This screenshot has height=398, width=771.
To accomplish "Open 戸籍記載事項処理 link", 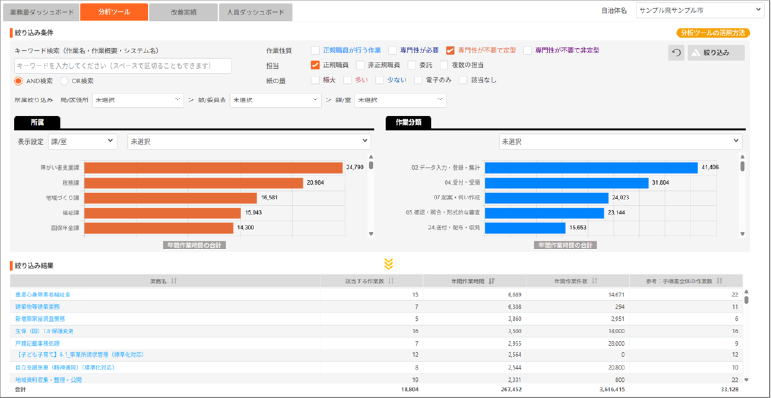I will click(38, 343).
